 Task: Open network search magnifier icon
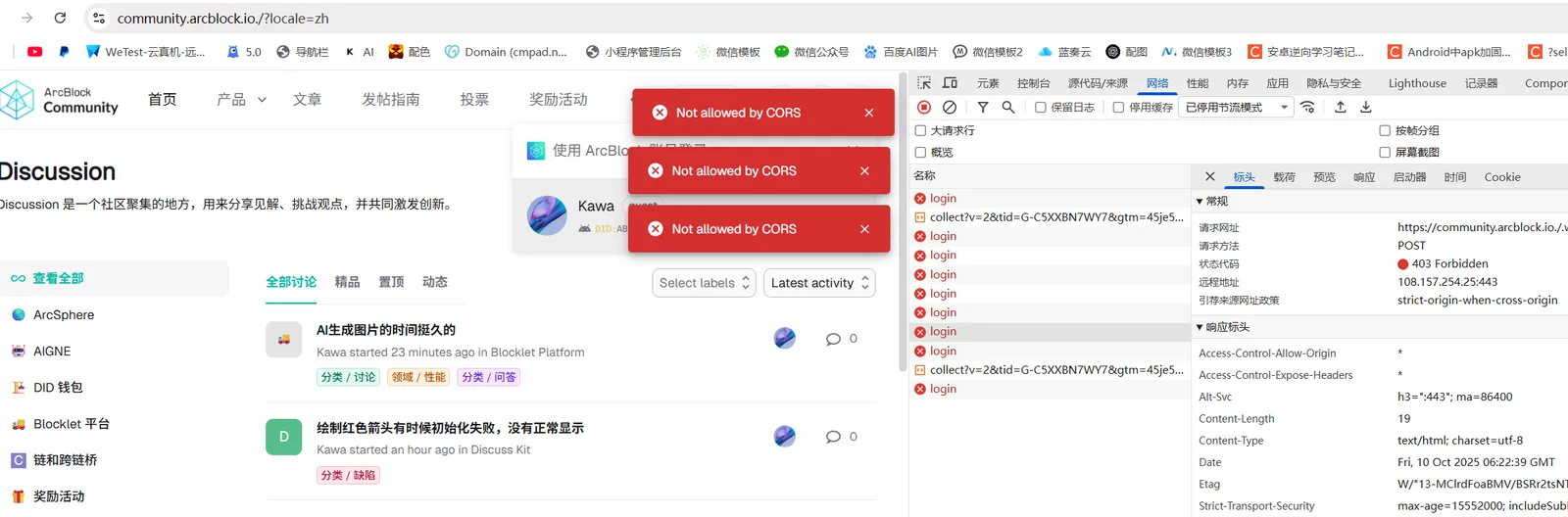click(x=1008, y=107)
